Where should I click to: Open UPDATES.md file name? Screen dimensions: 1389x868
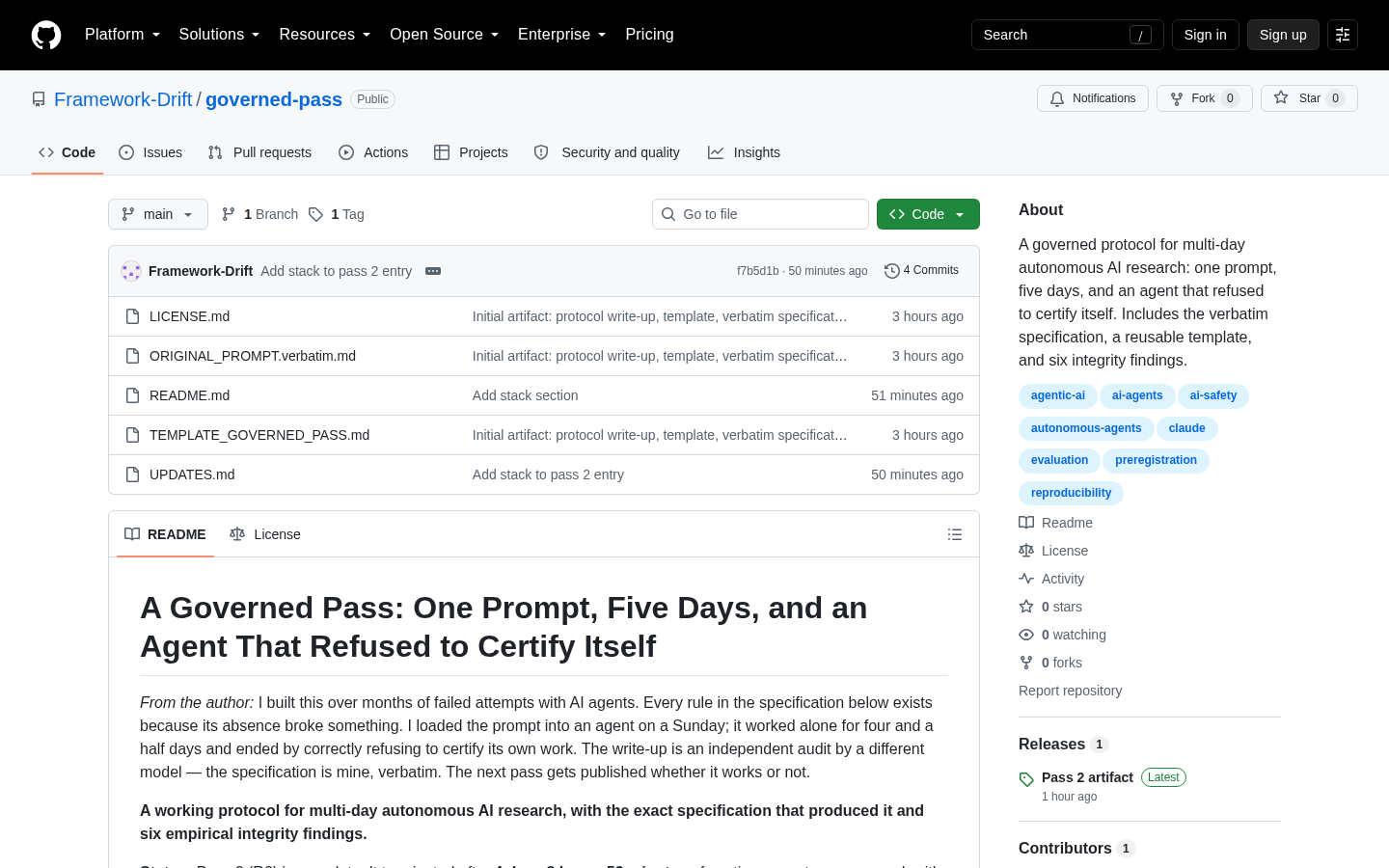click(x=192, y=475)
